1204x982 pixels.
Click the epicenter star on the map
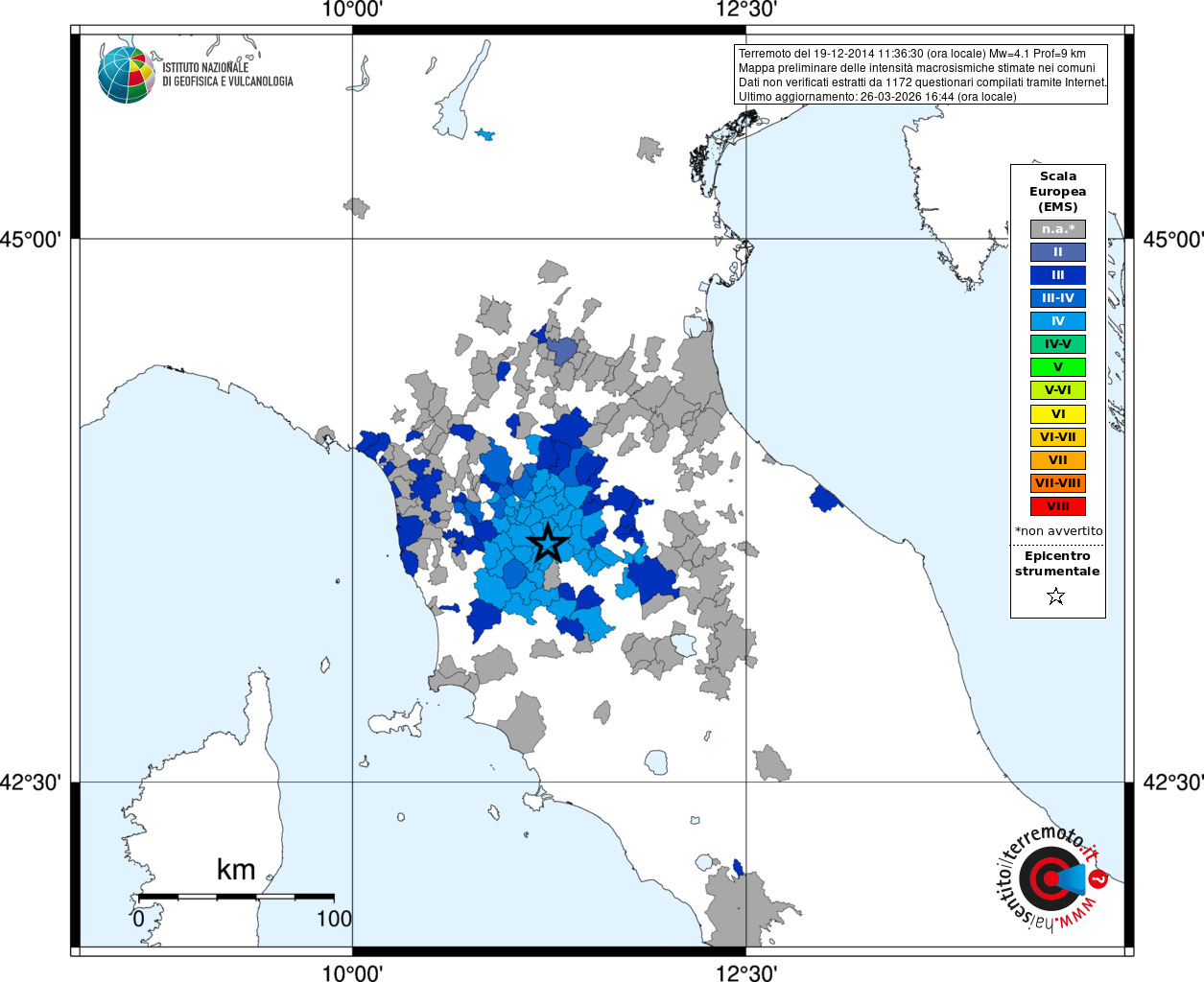pos(548,543)
